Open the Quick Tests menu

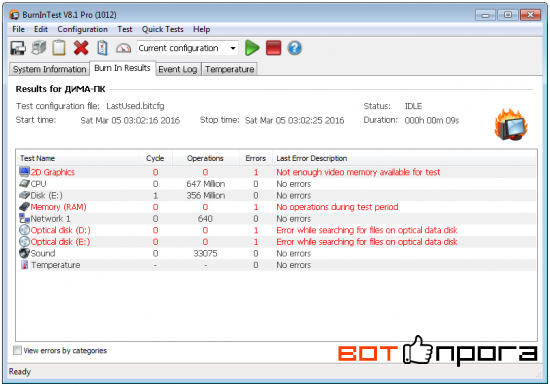(x=162, y=29)
